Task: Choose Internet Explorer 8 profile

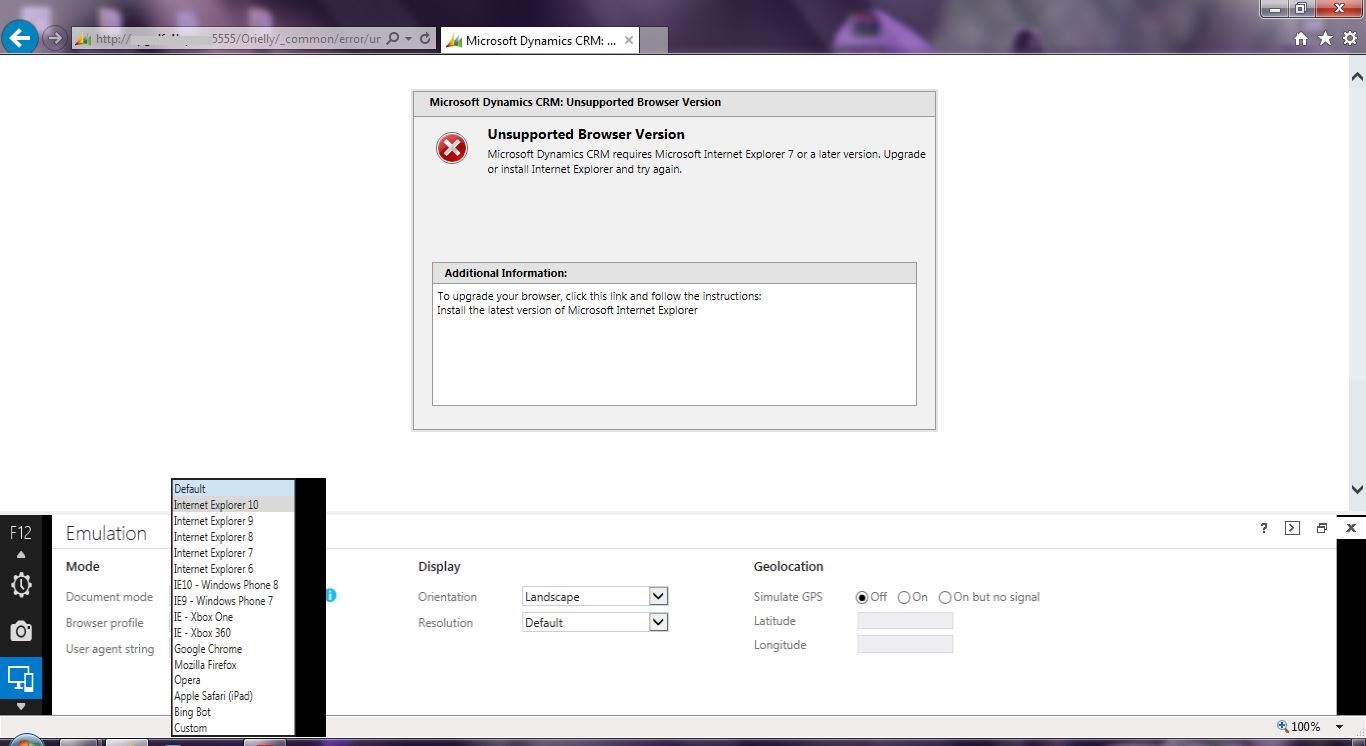Action: (x=233, y=537)
